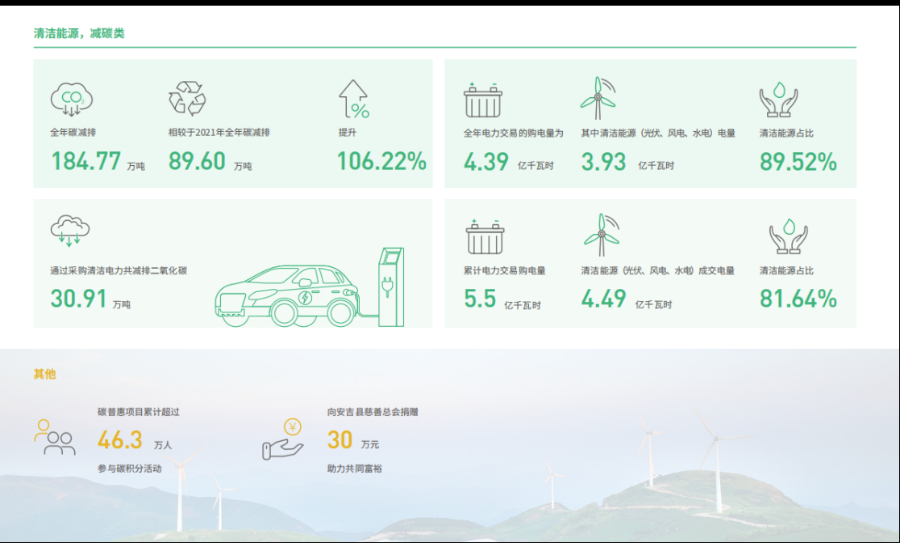Click the 30.91 万吨 figure
This screenshot has width=900, height=543.
(78, 298)
